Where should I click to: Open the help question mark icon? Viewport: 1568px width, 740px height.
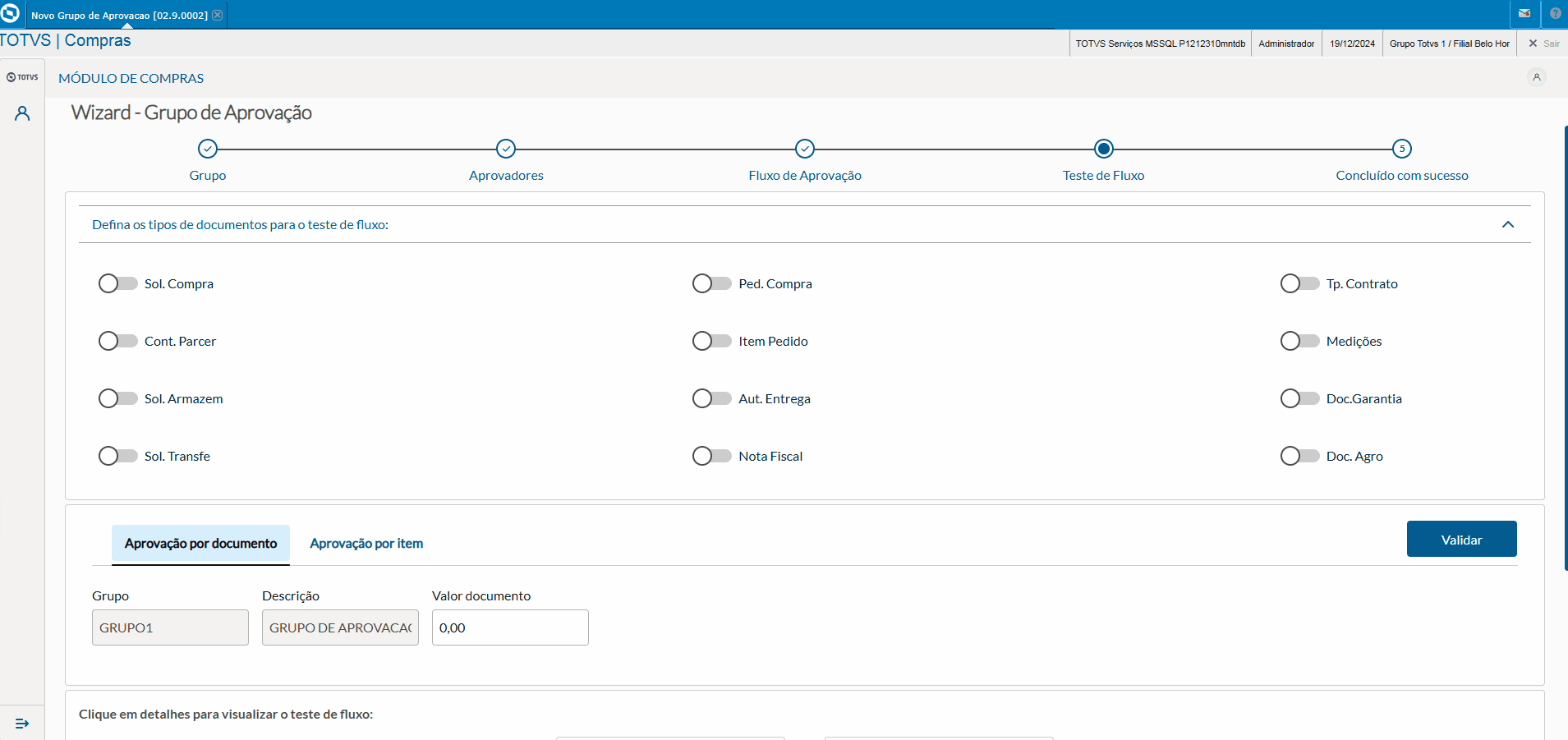pos(1555,13)
